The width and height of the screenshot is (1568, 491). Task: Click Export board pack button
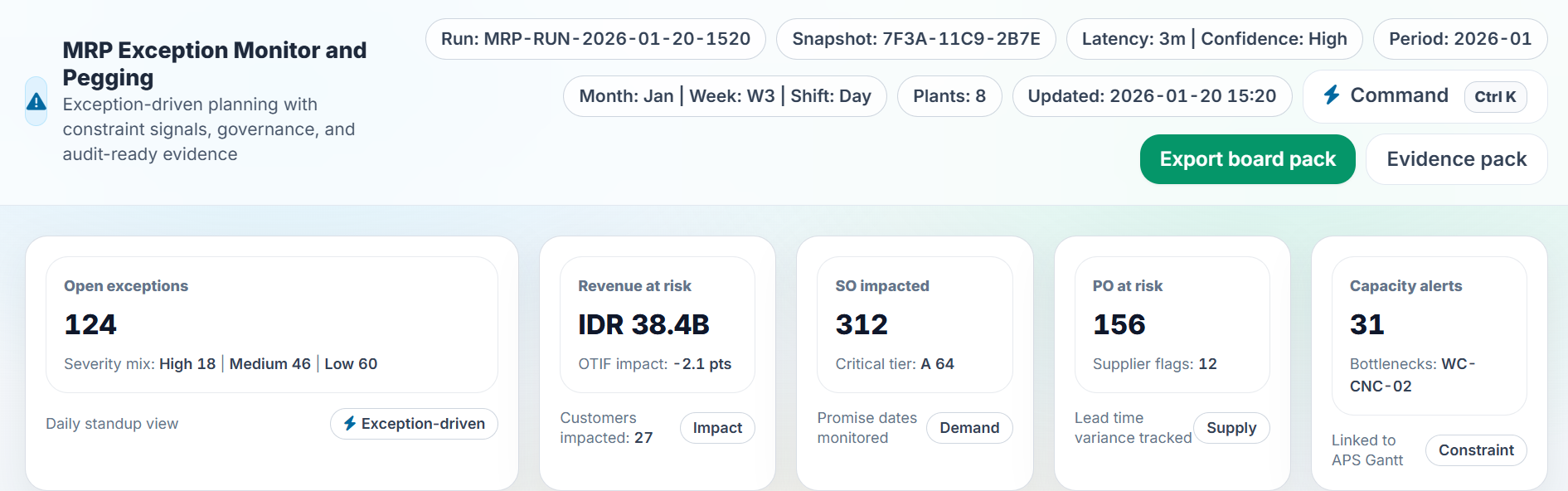(x=1247, y=159)
